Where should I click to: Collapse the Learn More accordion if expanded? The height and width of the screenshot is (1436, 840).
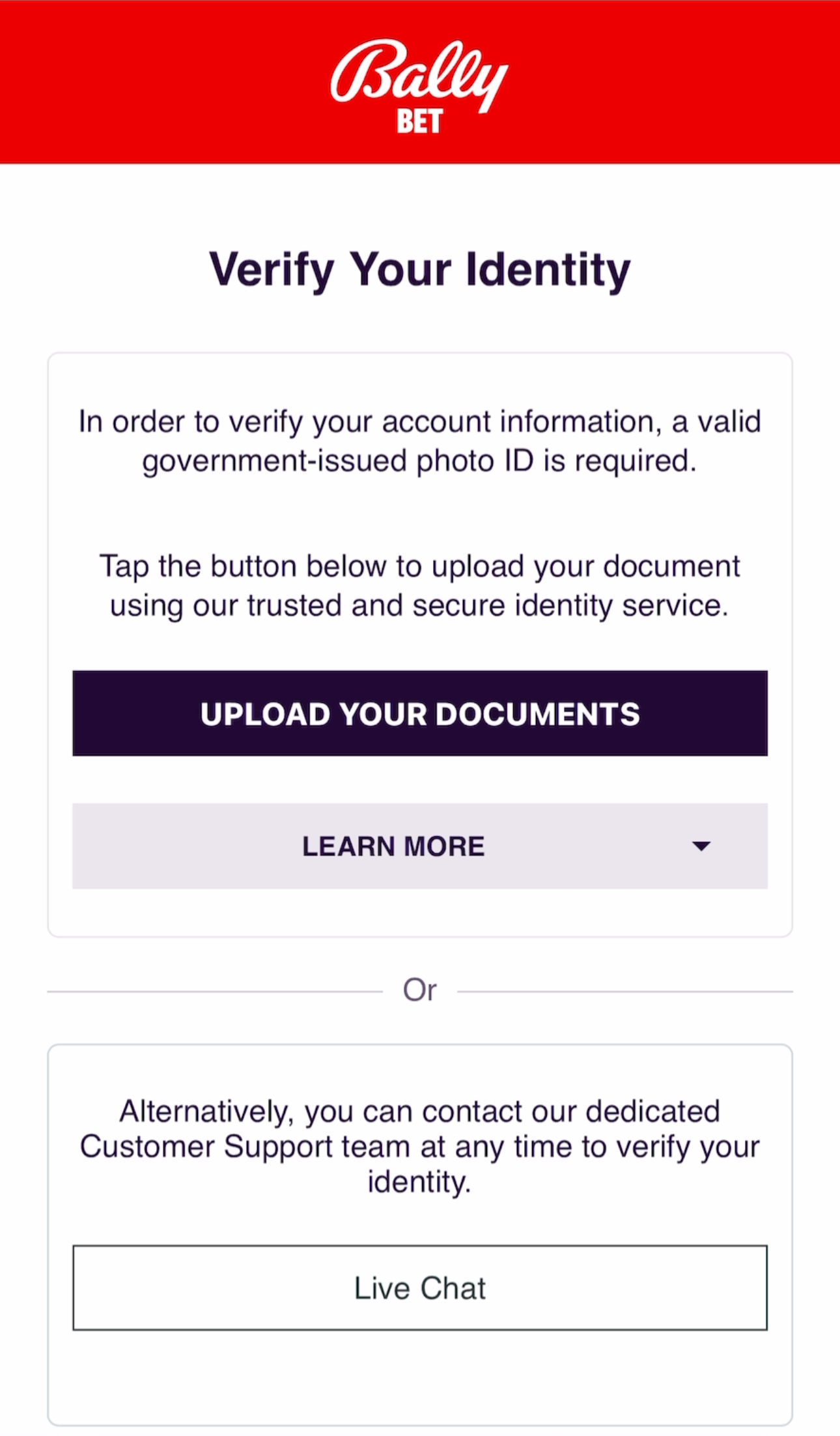tap(420, 846)
